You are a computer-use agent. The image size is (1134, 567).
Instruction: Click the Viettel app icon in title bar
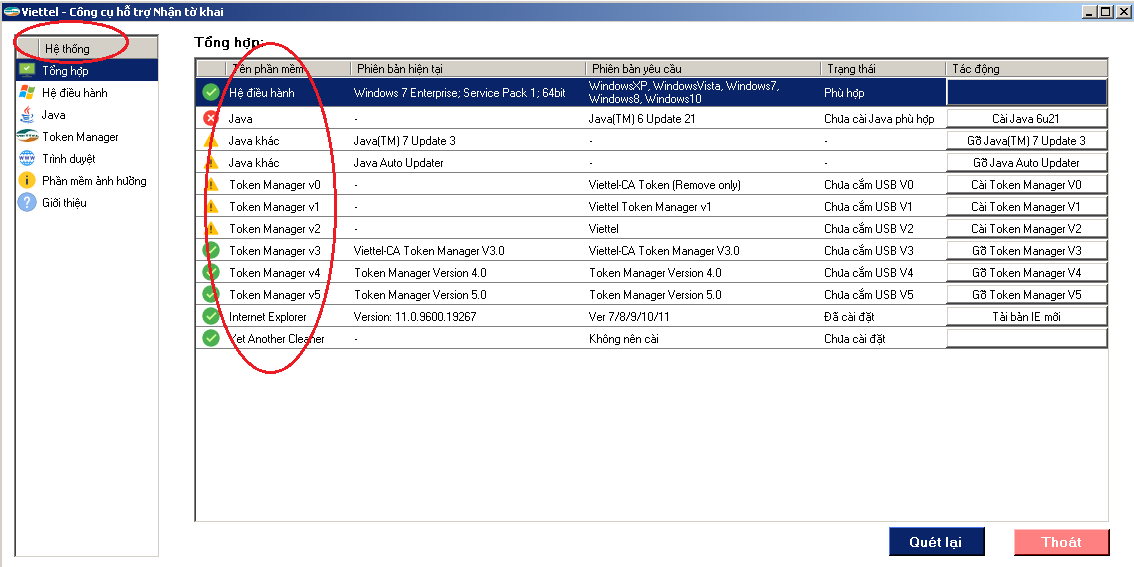click(11, 11)
